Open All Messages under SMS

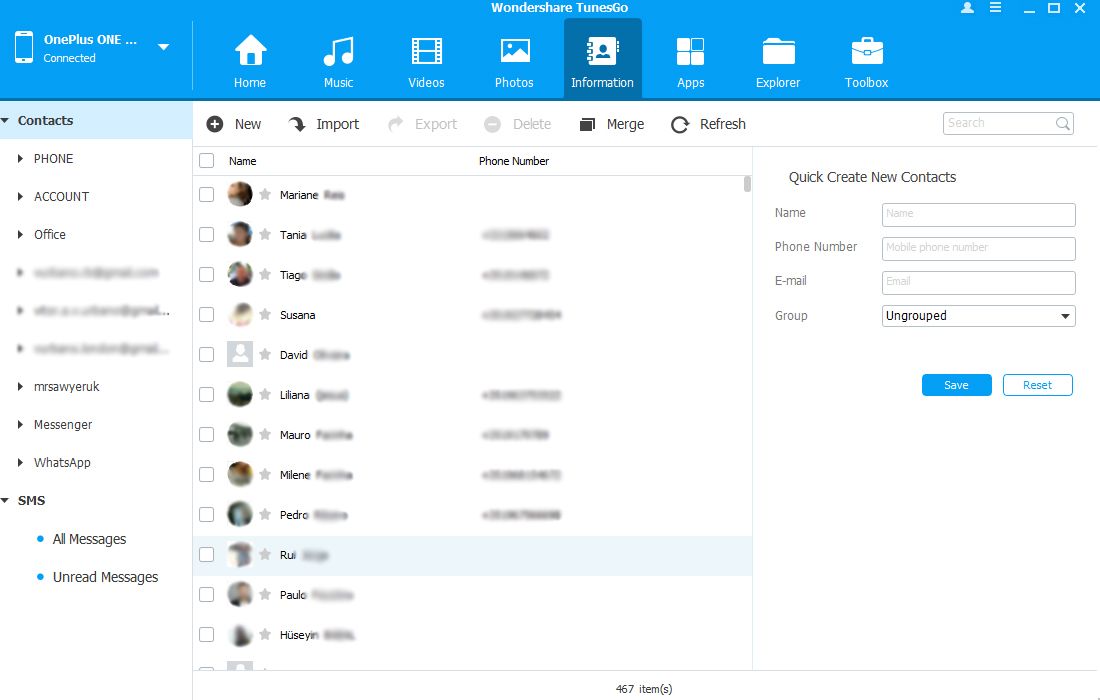[89, 539]
